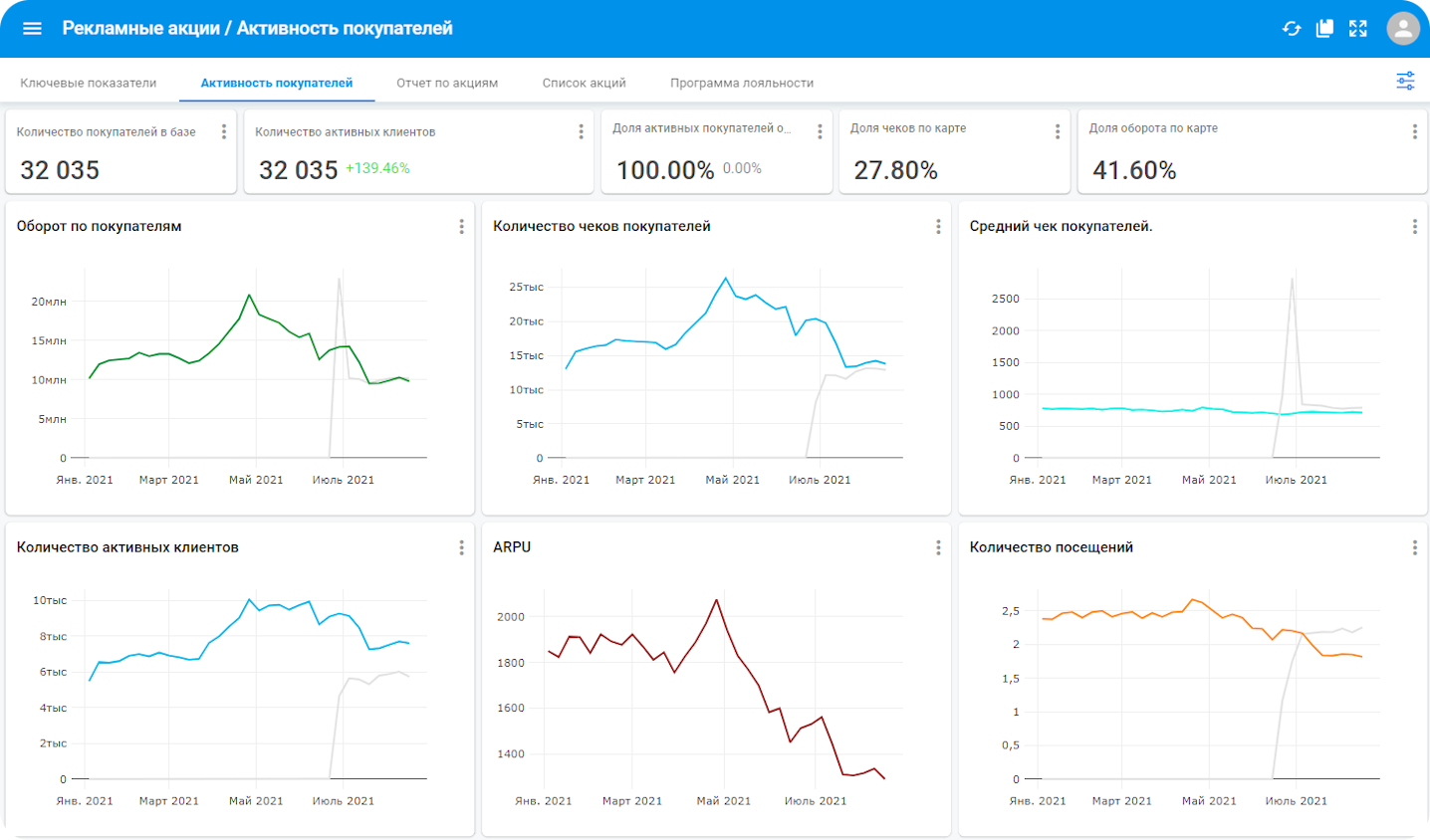Switch to Ключевые показатели tab

pos(89,84)
